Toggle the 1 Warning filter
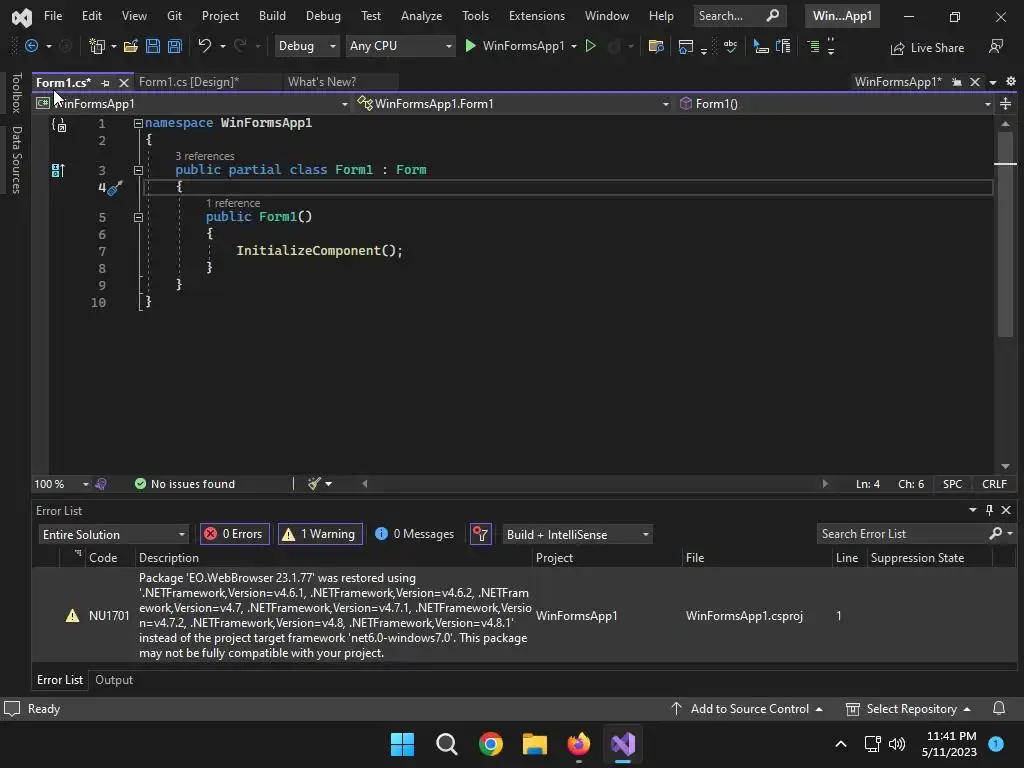Viewport: 1024px width, 768px height. (x=320, y=534)
